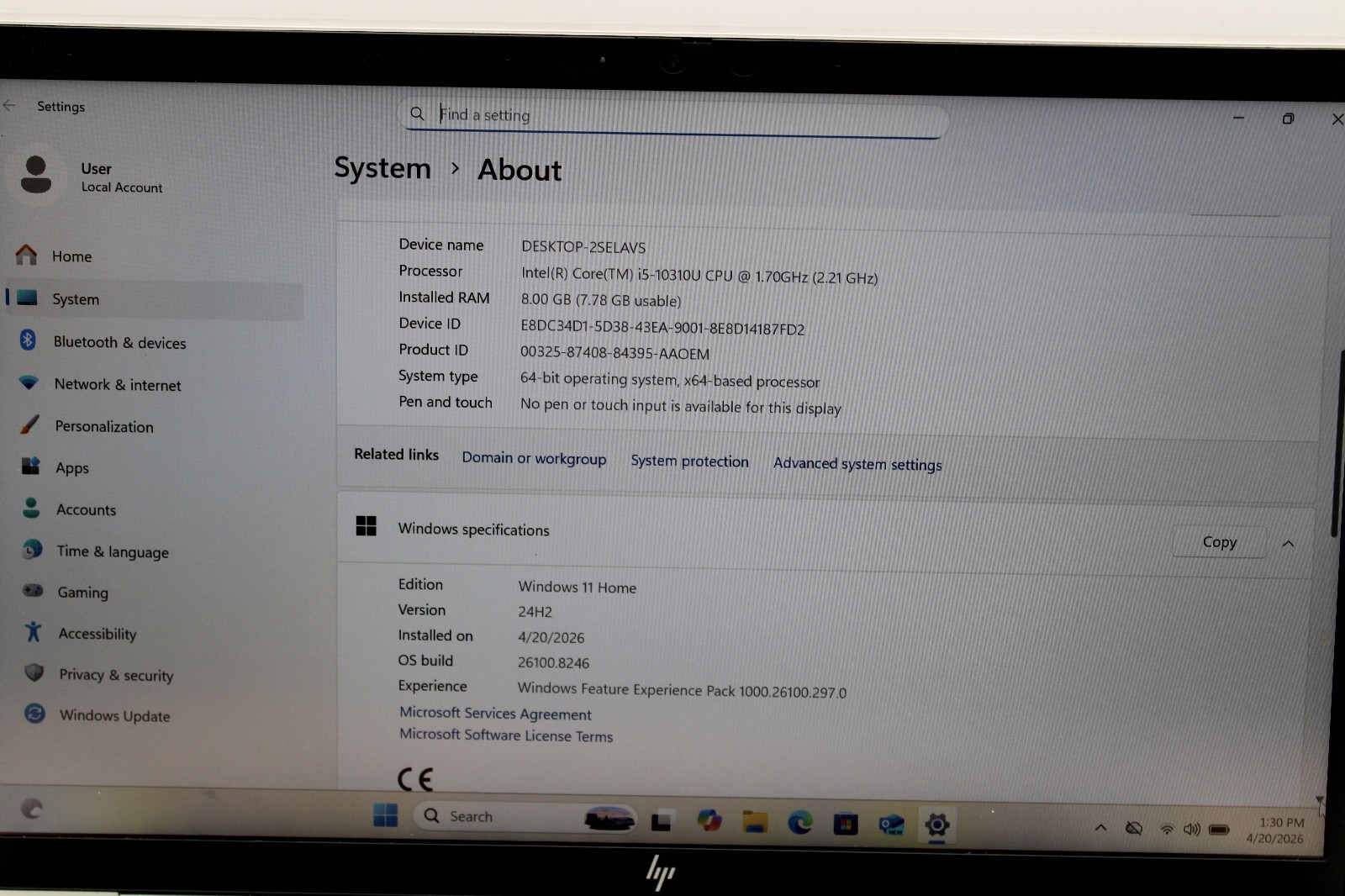Click the Network wifi icon in sidebar

click(29, 382)
